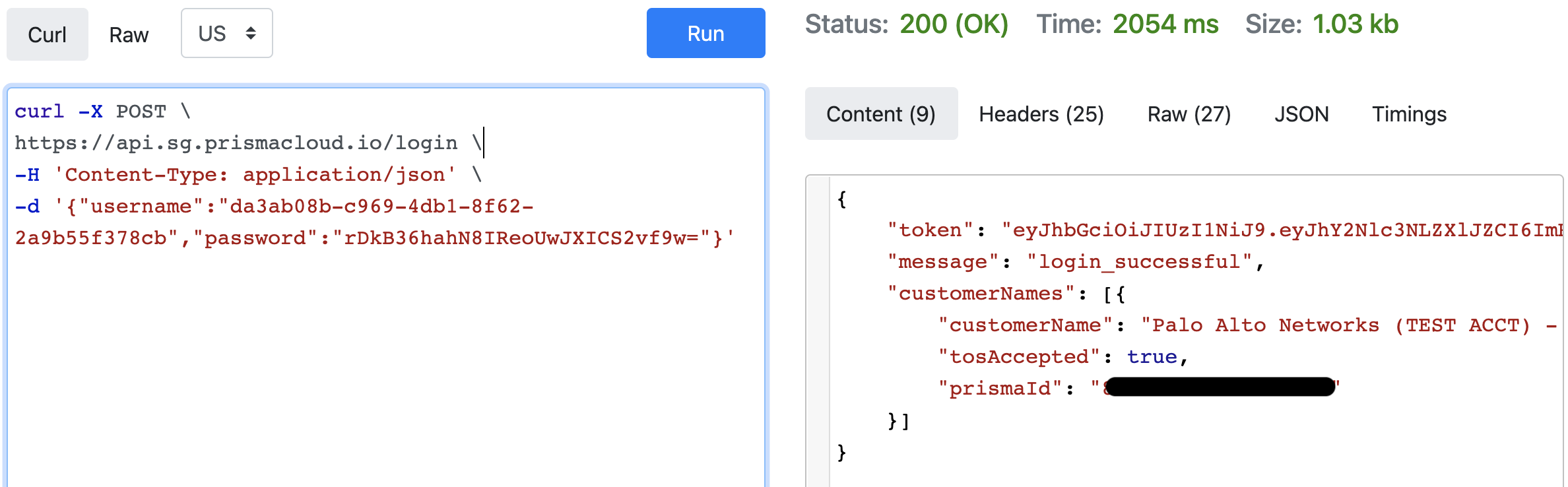View the Raw (27) response tab
Image resolution: width=1568 pixels, height=487 pixels.
pos(1189,114)
